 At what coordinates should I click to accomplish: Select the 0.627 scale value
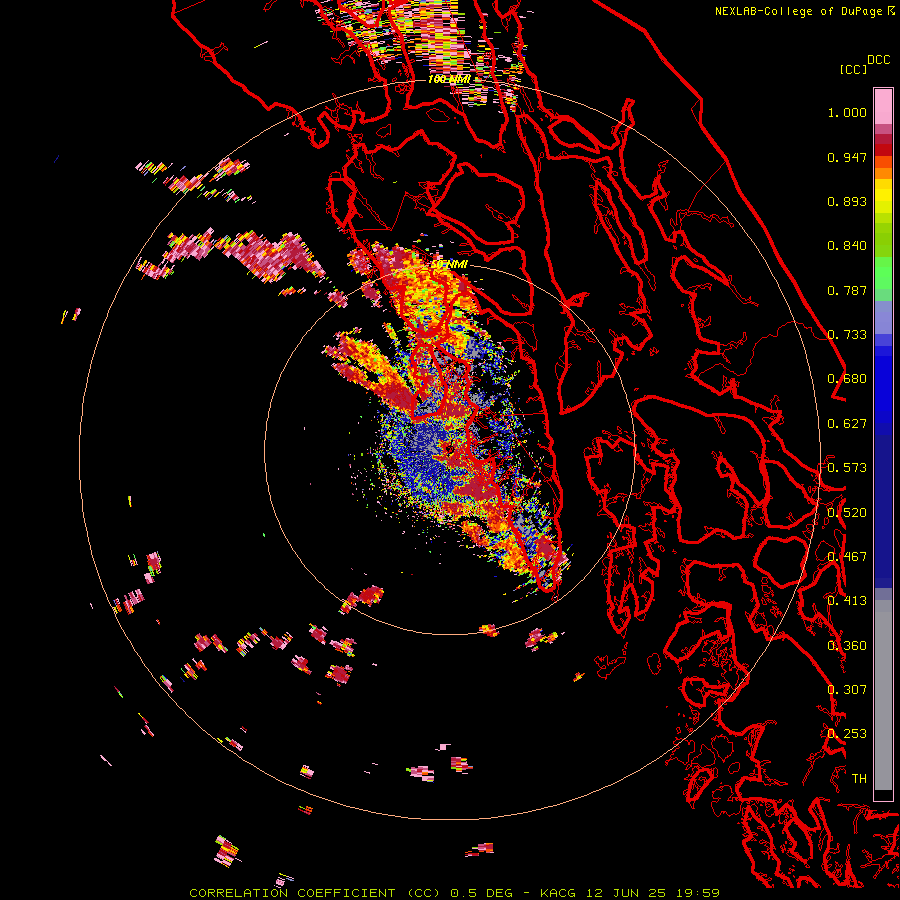[847, 424]
